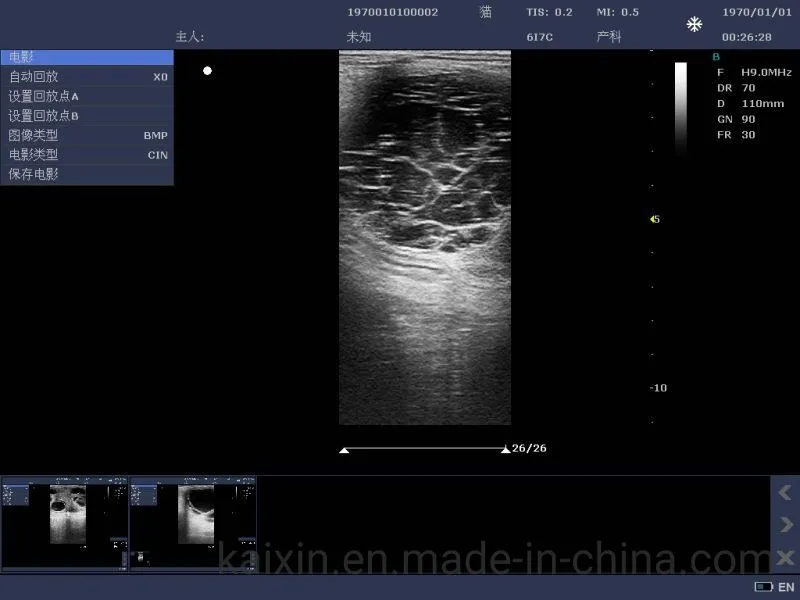Click the left cine loop start marker
The width and height of the screenshot is (800, 600).
[344, 450]
